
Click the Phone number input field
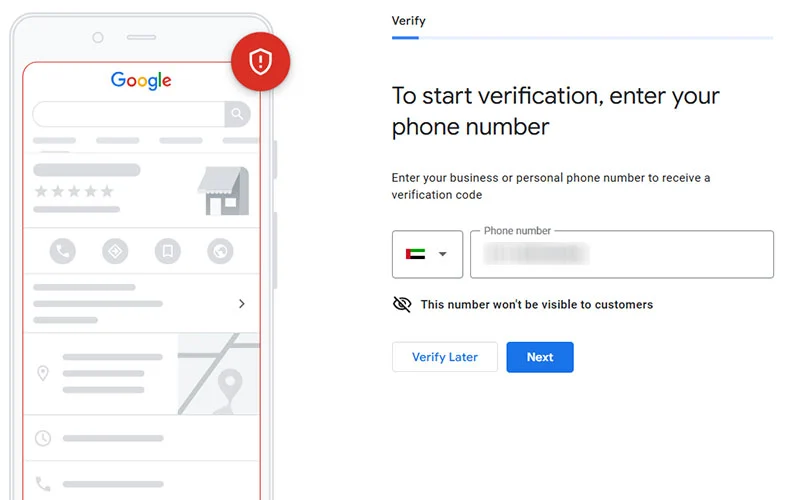(x=622, y=255)
